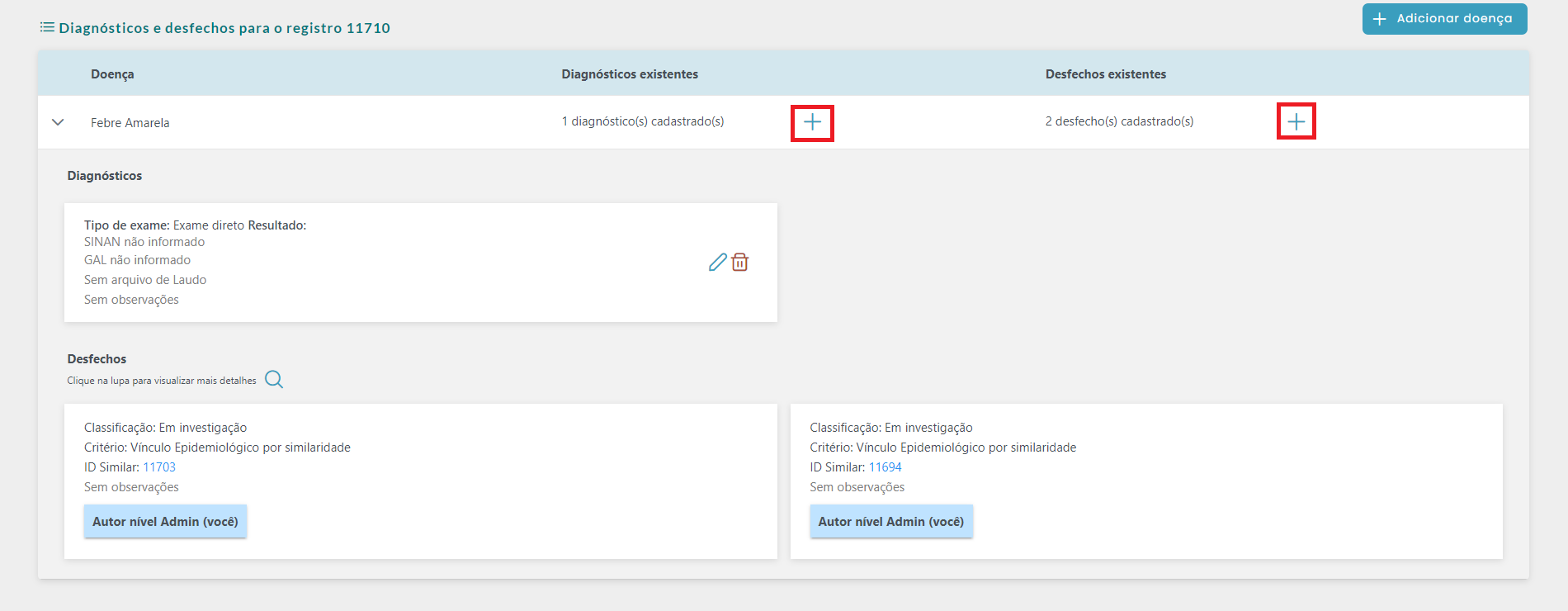Click the Sem arquivo de Laudo text

(145, 280)
